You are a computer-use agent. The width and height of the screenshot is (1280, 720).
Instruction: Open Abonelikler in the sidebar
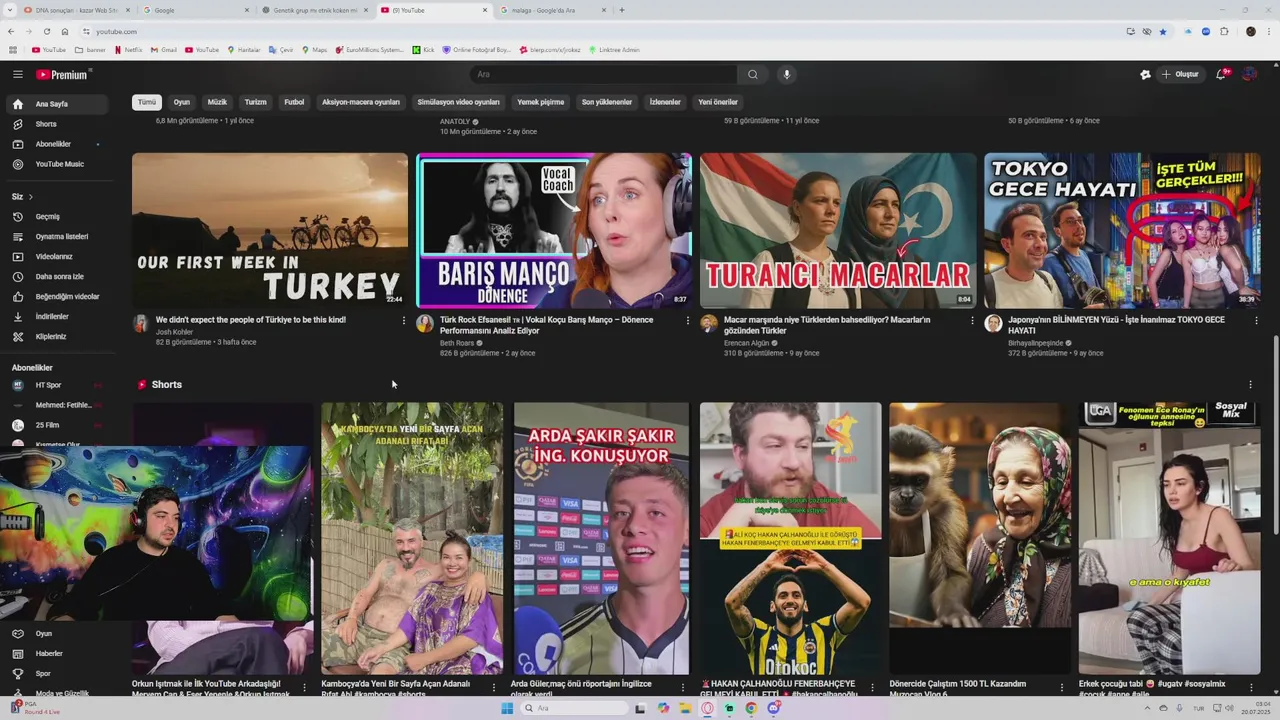(60, 144)
